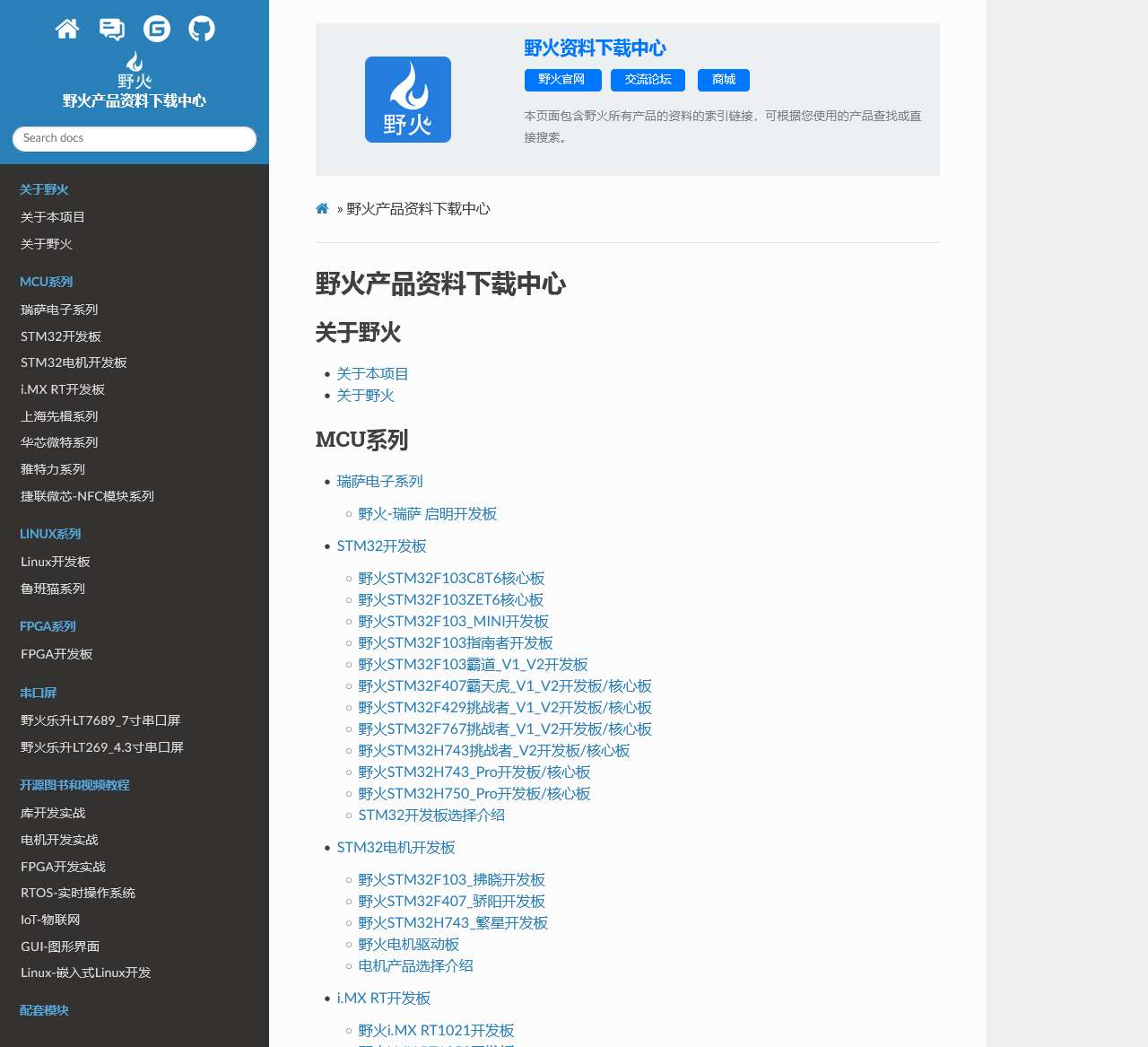The height and width of the screenshot is (1047, 1148).
Task: Open 上海先楫系列 sidebar item
Action: [x=59, y=416]
